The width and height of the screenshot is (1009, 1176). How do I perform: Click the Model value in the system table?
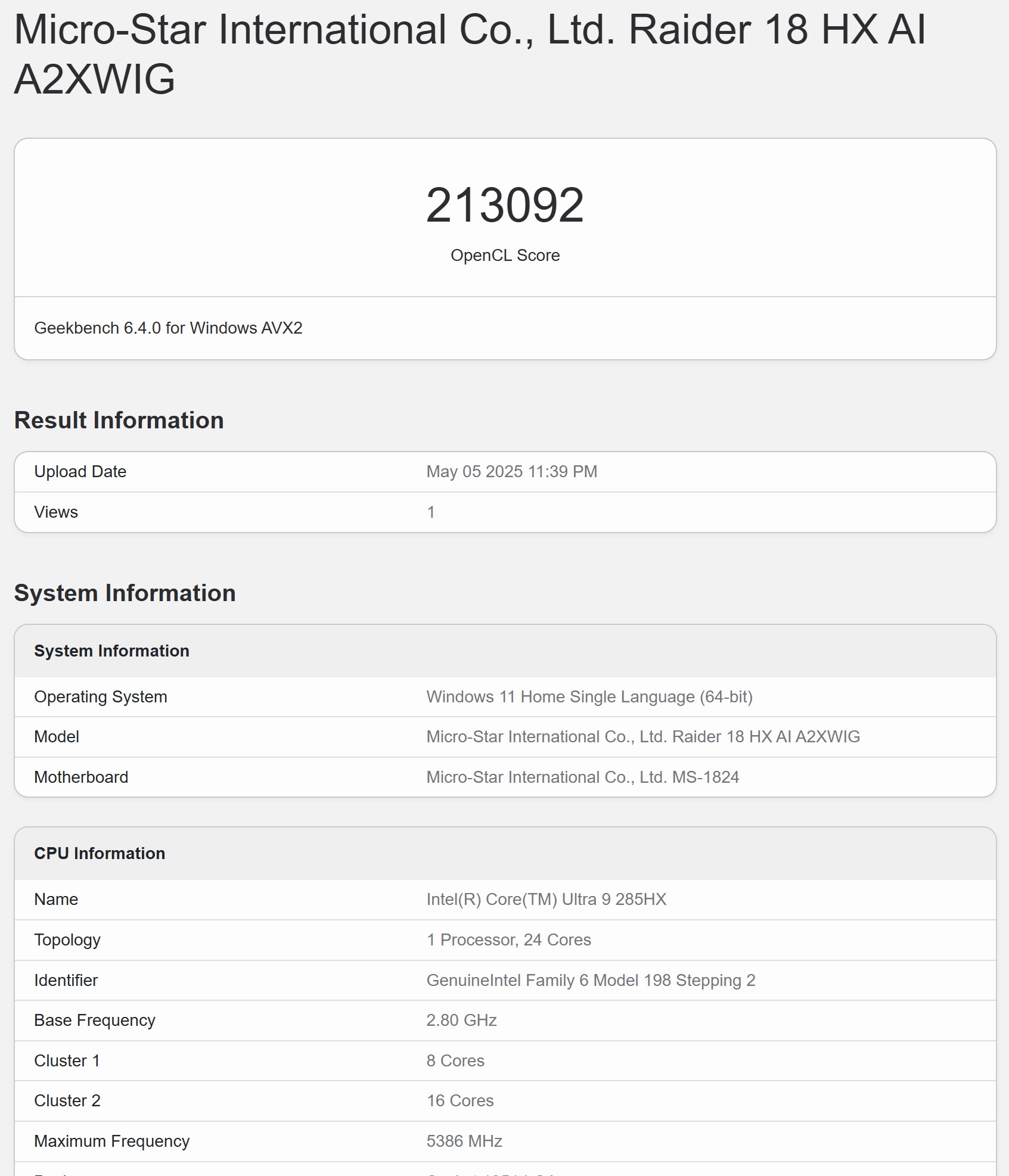[x=642, y=737]
